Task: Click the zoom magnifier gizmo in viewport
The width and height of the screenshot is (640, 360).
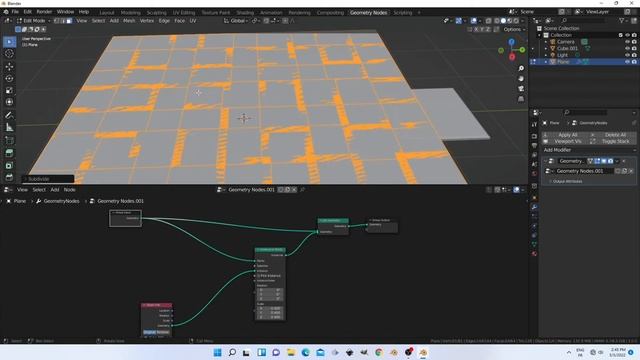Action: tap(521, 68)
